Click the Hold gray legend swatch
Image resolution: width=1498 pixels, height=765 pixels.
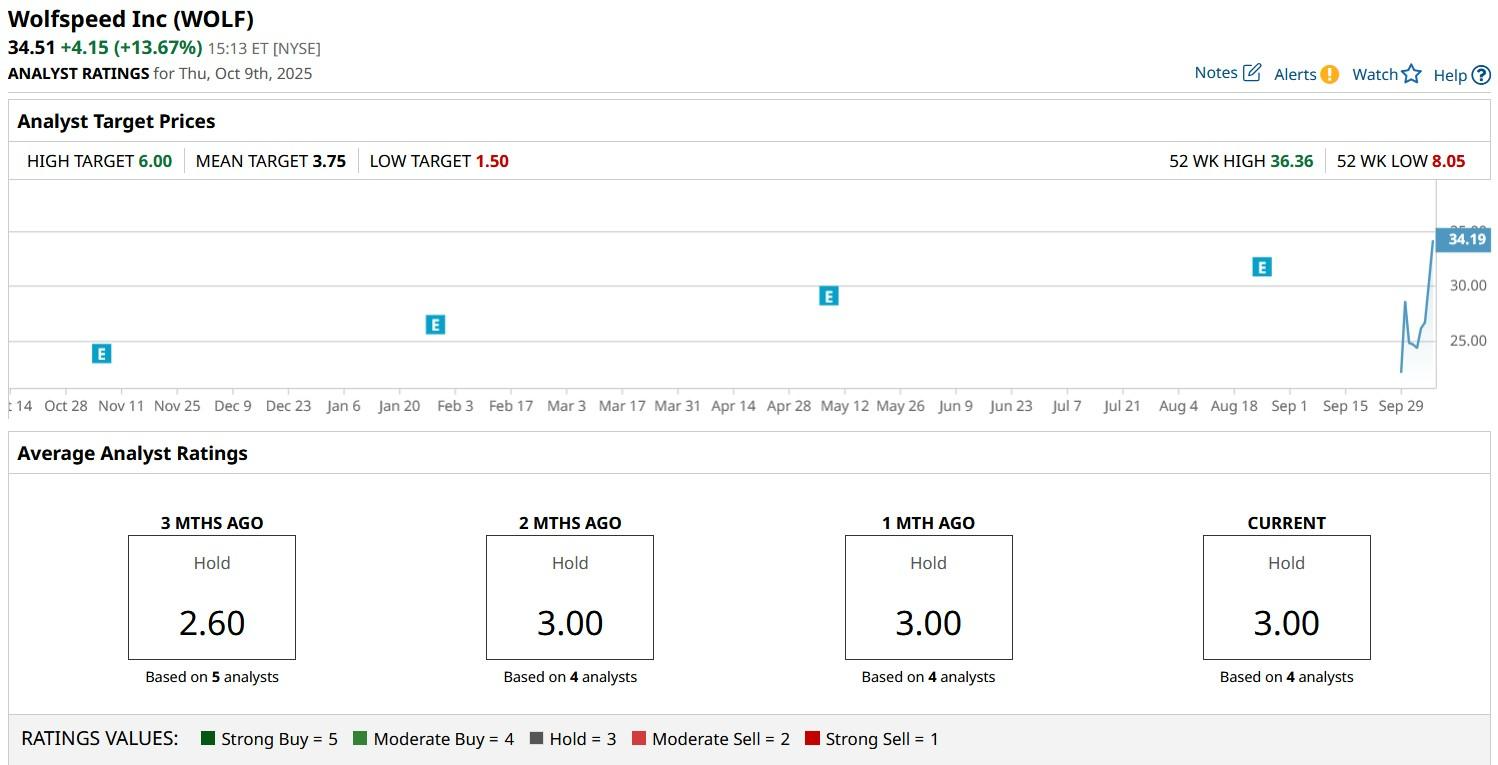pos(536,739)
